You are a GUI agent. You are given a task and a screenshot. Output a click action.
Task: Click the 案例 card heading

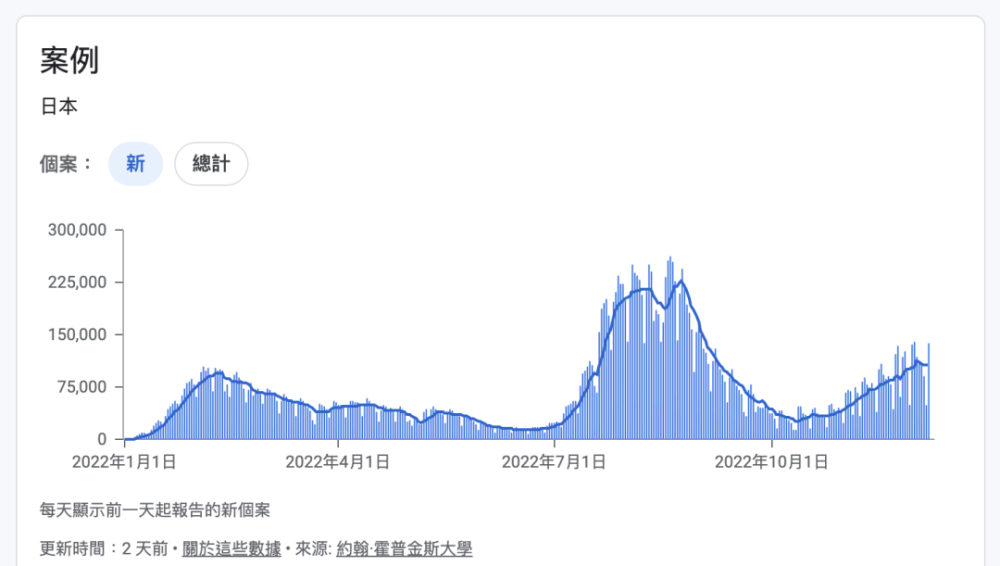tap(69, 60)
